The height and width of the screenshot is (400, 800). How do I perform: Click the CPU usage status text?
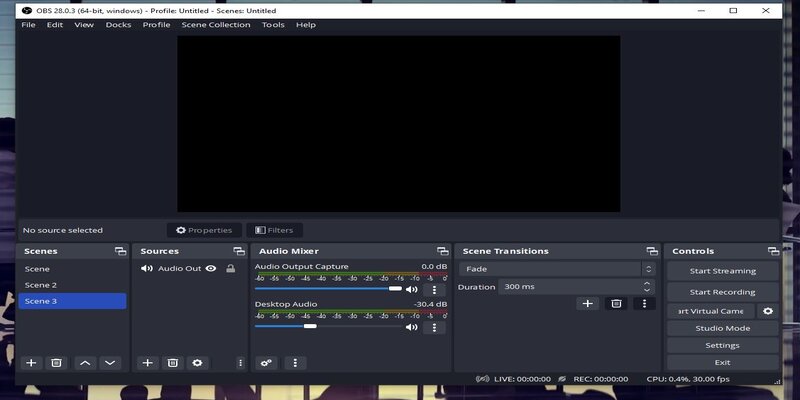[x=688, y=379]
